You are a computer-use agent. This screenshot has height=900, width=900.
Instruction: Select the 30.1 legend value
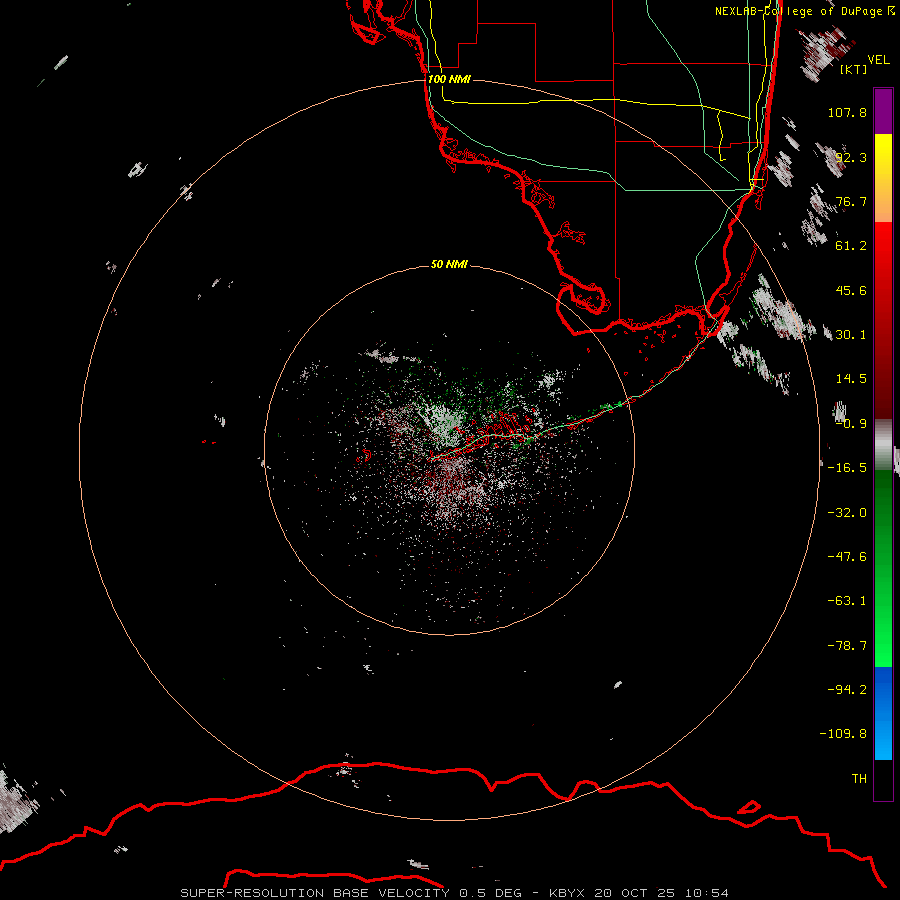[x=851, y=335]
